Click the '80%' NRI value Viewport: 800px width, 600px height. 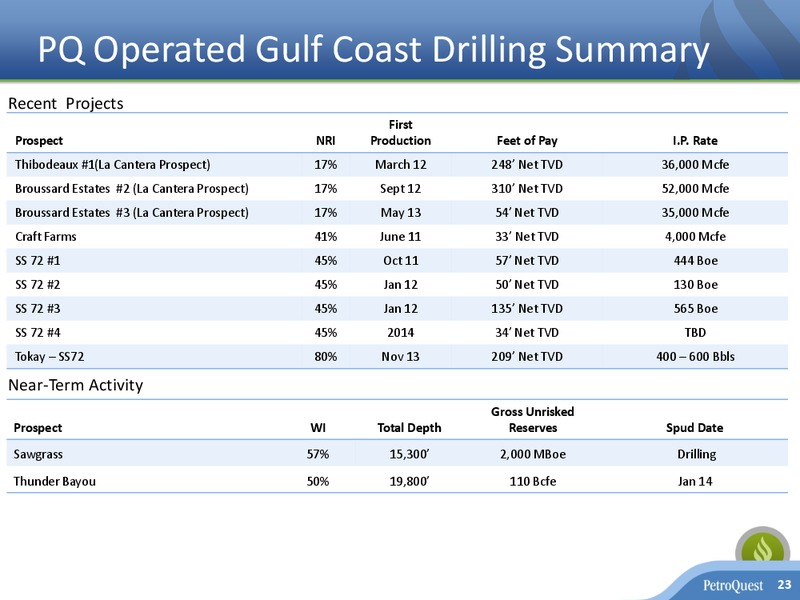[326, 357]
